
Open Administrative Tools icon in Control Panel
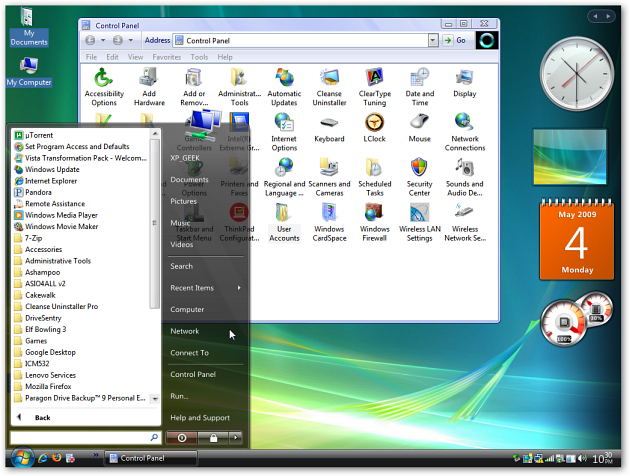click(x=239, y=87)
